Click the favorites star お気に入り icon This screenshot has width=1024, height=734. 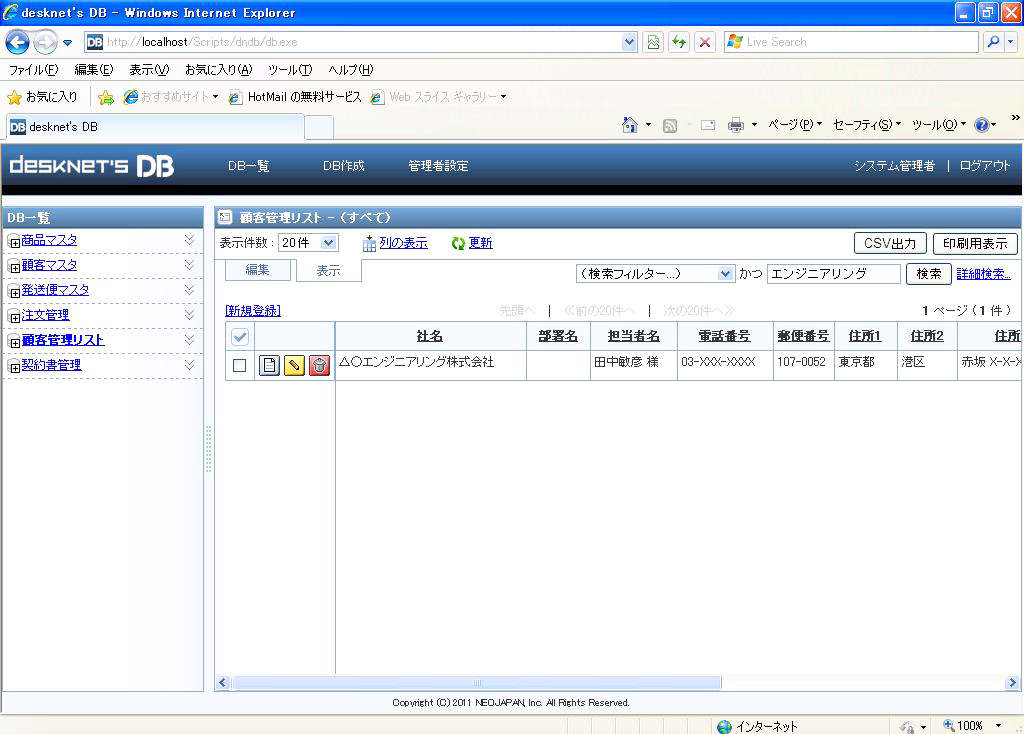(x=15, y=97)
